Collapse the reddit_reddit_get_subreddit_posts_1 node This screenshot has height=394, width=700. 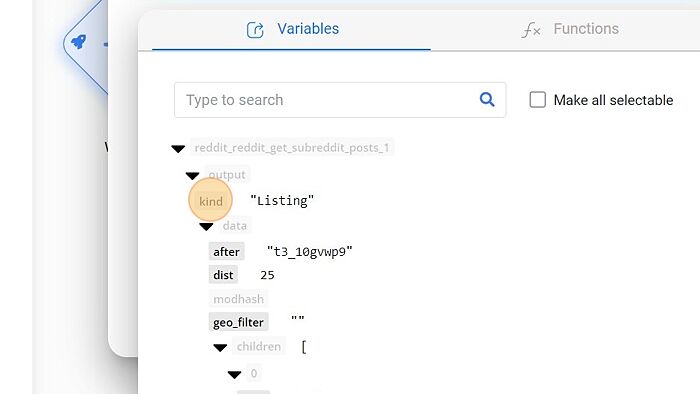[178, 149]
